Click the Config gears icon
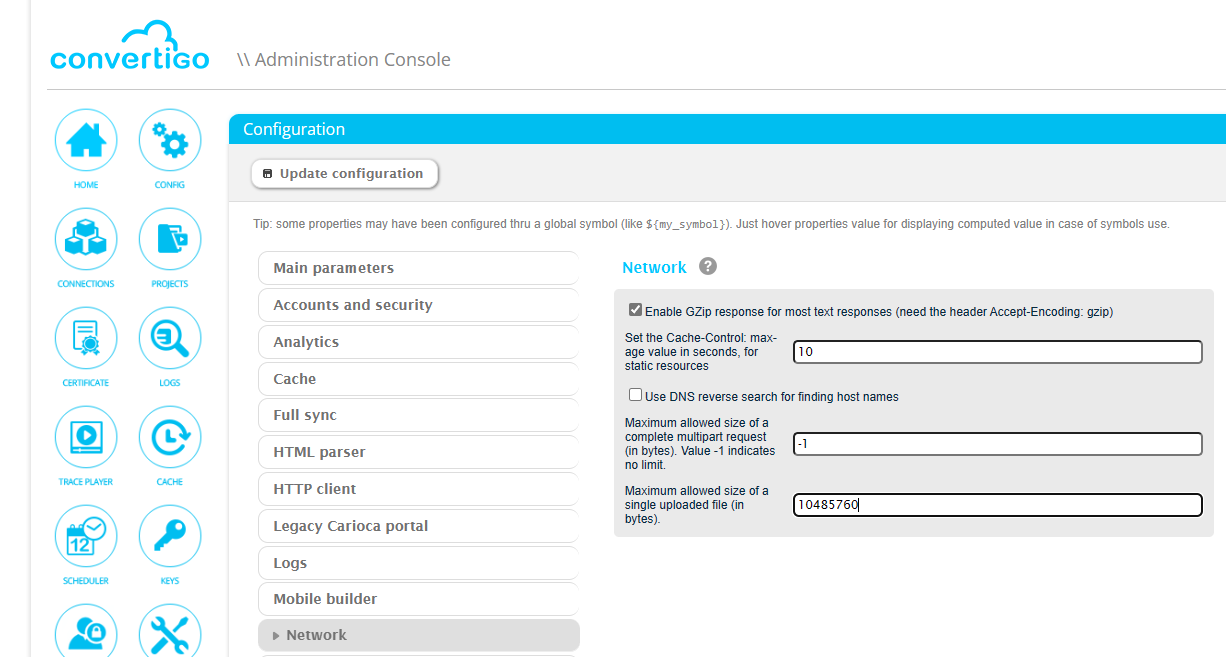 point(170,140)
